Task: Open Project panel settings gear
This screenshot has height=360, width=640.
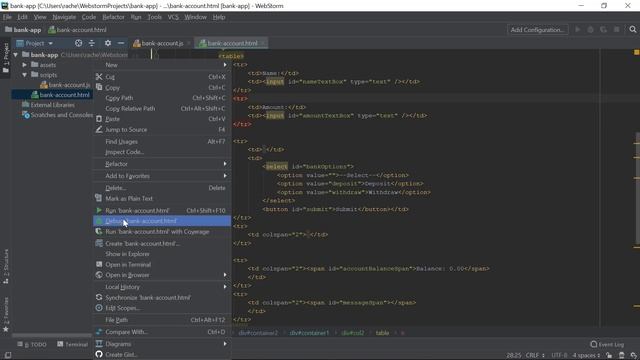Action: 108,43
